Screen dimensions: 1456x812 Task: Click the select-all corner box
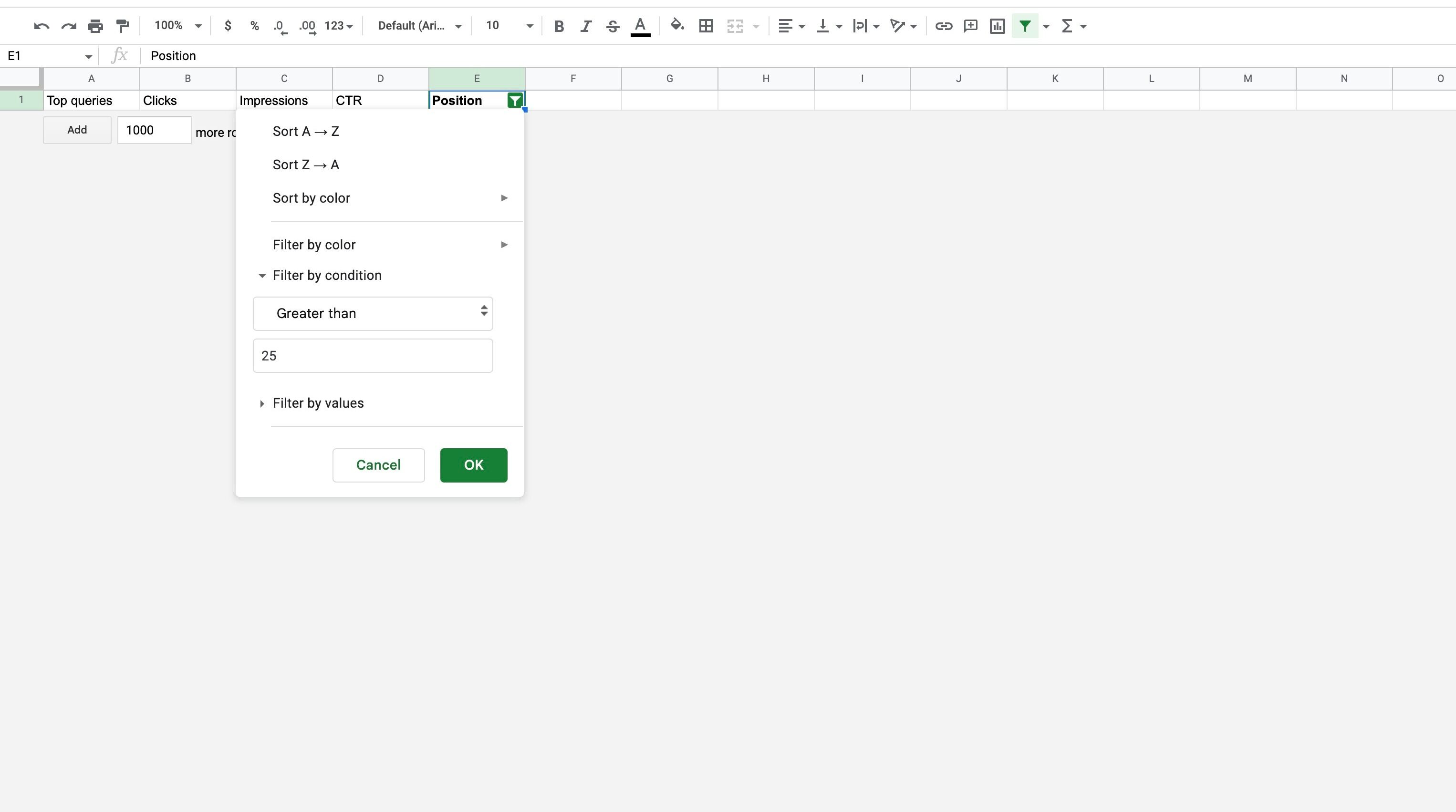click(x=21, y=79)
